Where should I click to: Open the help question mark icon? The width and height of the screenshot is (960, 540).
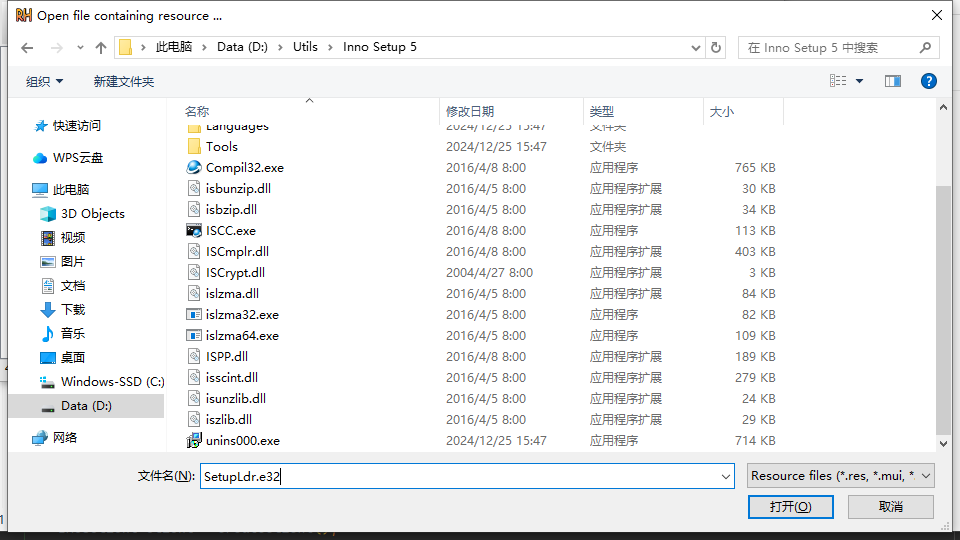coord(928,81)
